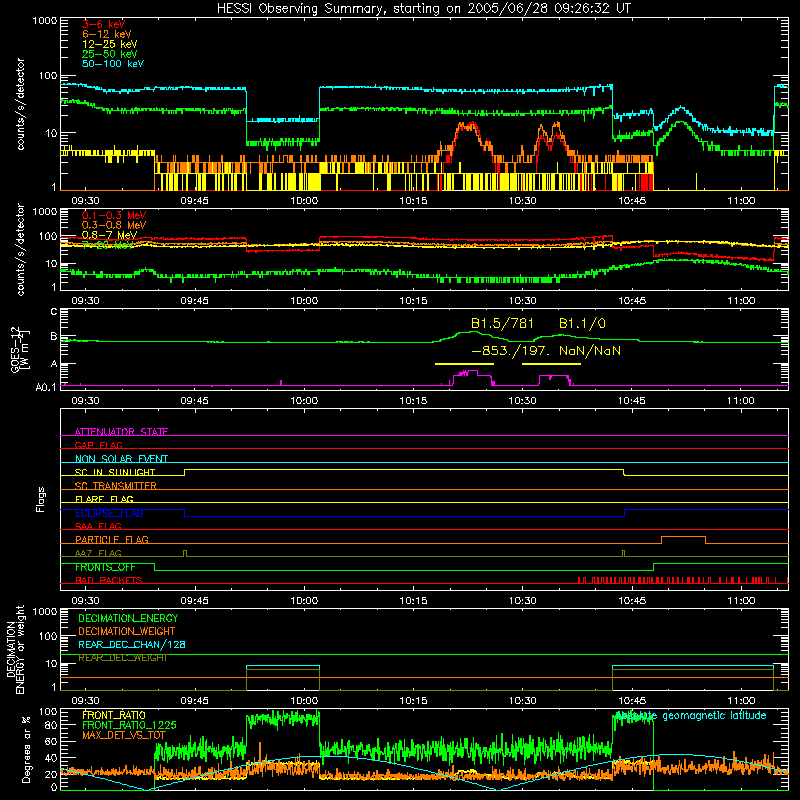800x800 pixels.
Task: Select the SC_IN_SUNLIGHT flag label
Action: (115, 472)
